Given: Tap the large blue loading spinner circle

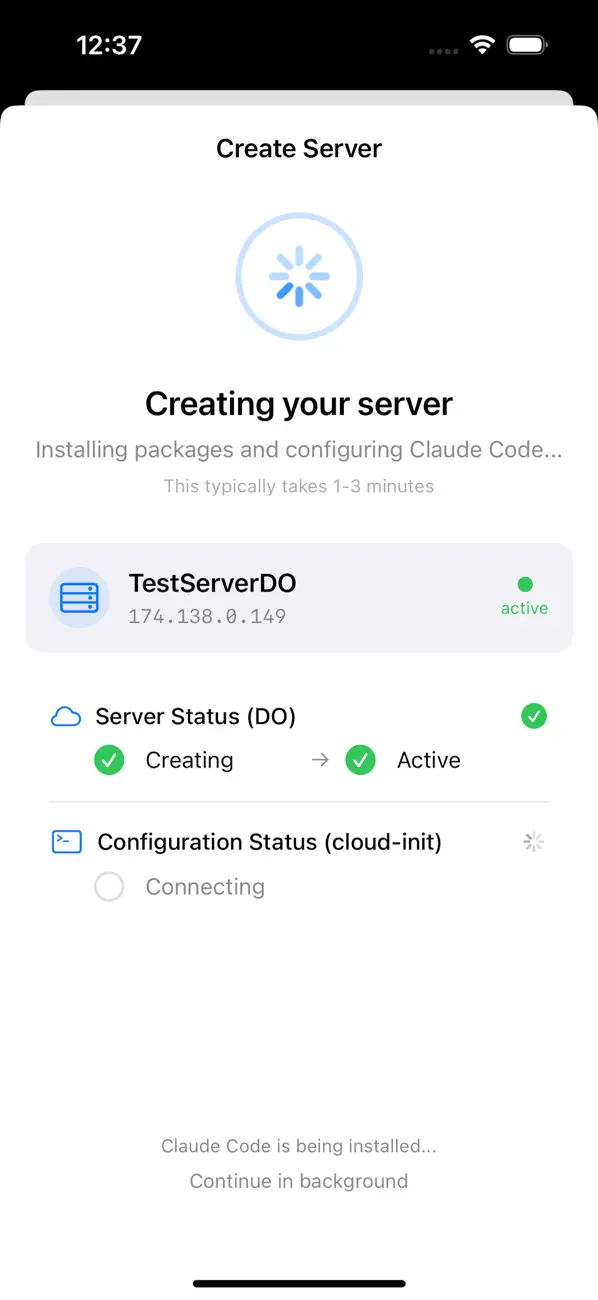Looking at the screenshot, I should pyautogui.click(x=299, y=276).
